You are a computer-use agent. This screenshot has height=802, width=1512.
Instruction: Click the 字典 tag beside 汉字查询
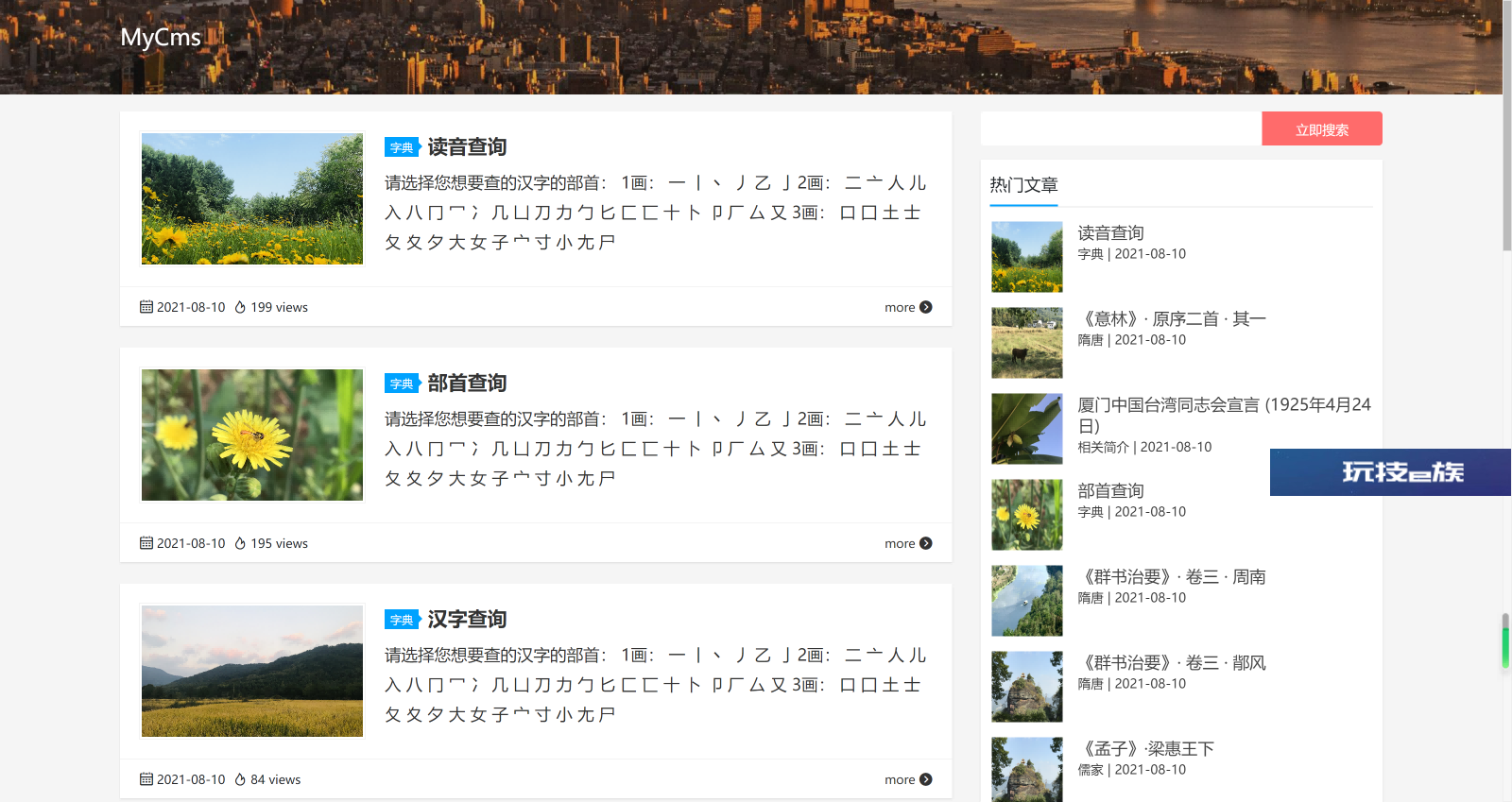[402, 620]
